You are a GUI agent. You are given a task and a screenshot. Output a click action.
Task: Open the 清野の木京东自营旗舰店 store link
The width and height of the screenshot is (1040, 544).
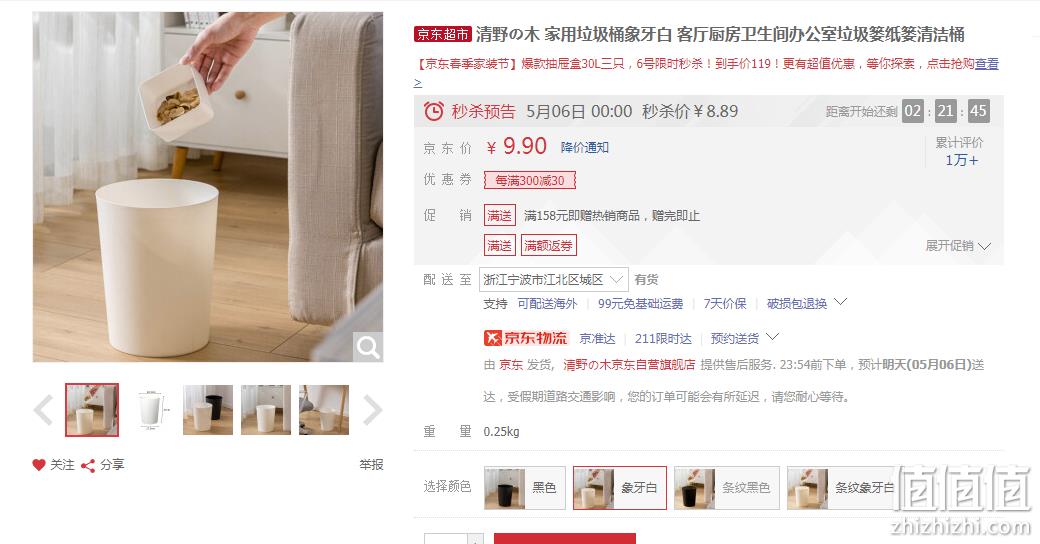pyautogui.click(x=629, y=364)
